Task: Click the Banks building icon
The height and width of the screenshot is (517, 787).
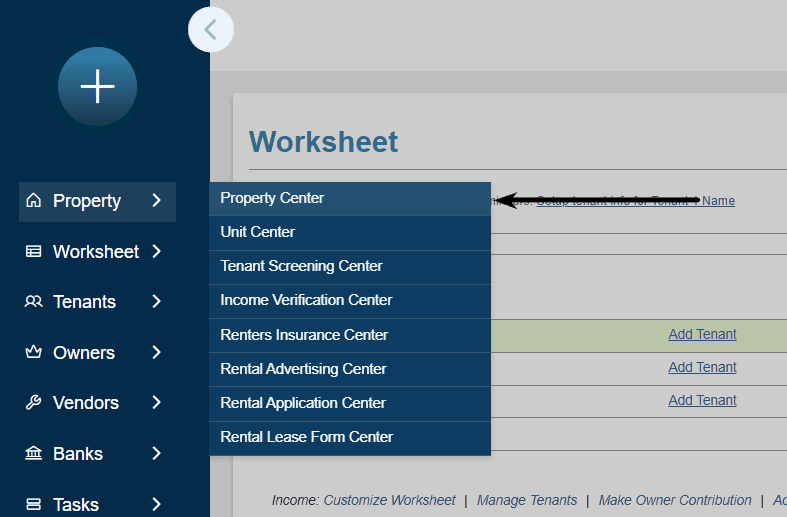Action: [x=34, y=454]
